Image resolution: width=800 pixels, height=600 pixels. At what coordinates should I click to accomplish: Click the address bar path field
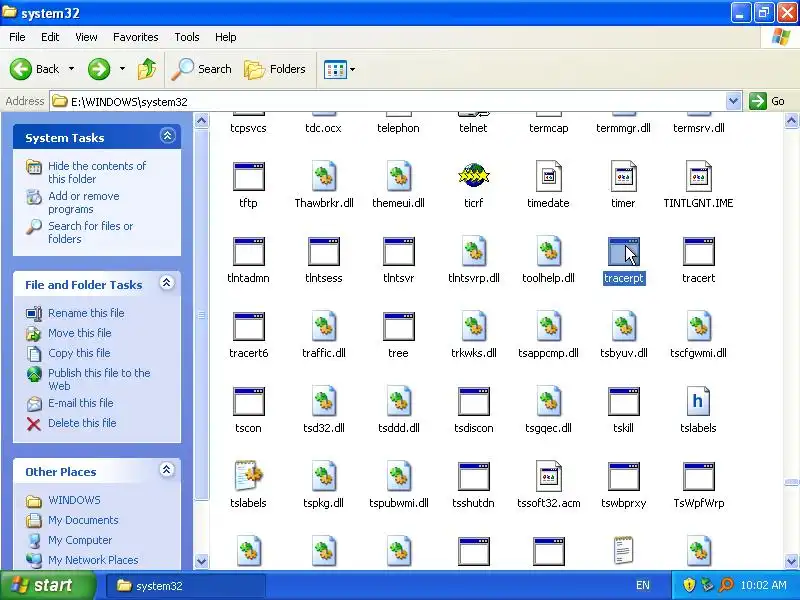pyautogui.click(x=388, y=101)
